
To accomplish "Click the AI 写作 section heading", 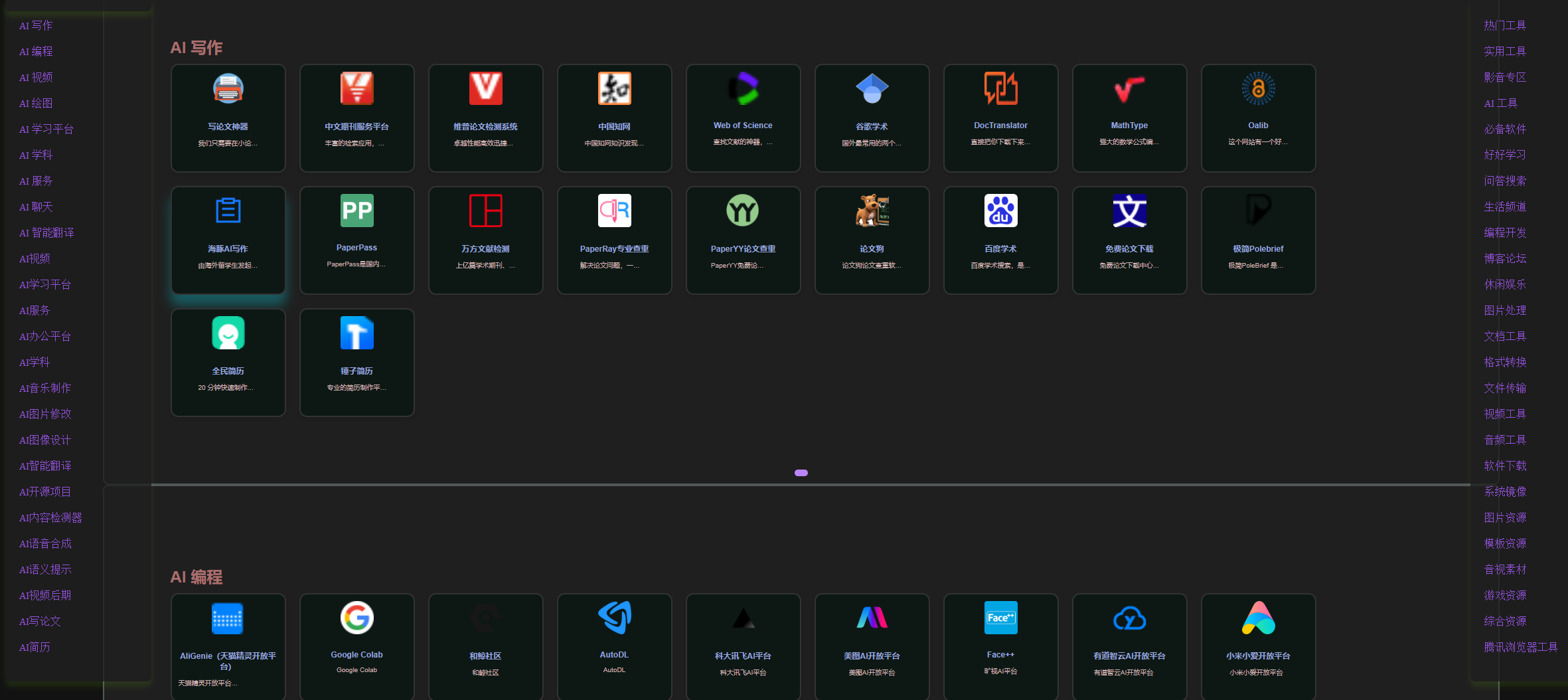I will [196, 48].
